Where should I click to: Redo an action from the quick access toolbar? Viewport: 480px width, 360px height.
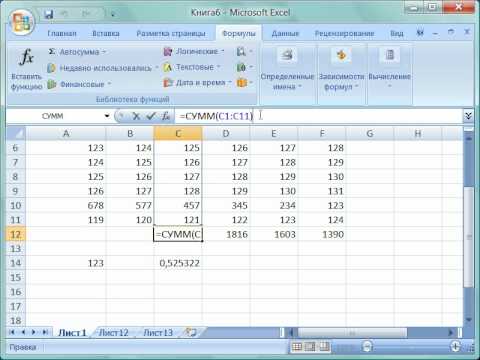pos(86,14)
